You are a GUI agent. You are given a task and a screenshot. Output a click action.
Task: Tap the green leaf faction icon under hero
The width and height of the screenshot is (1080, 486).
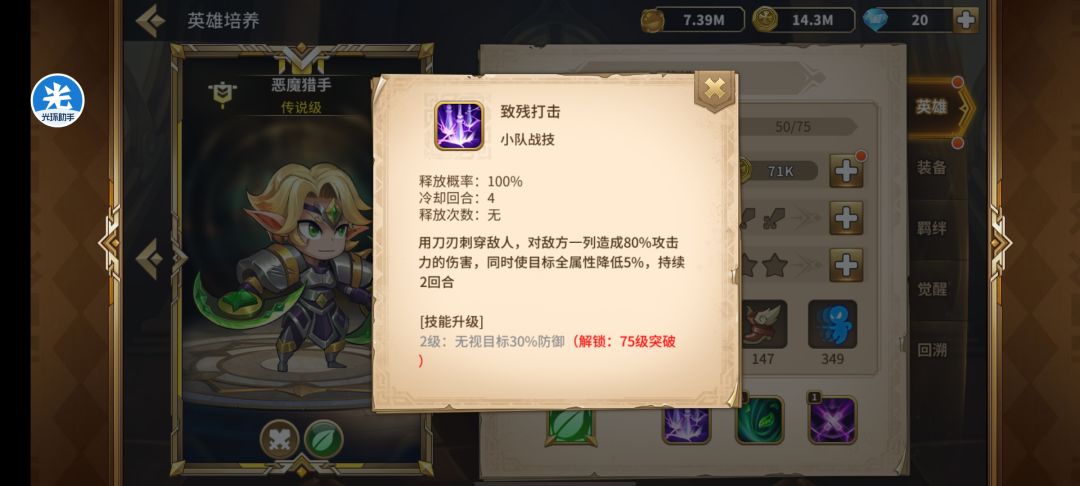point(324,439)
